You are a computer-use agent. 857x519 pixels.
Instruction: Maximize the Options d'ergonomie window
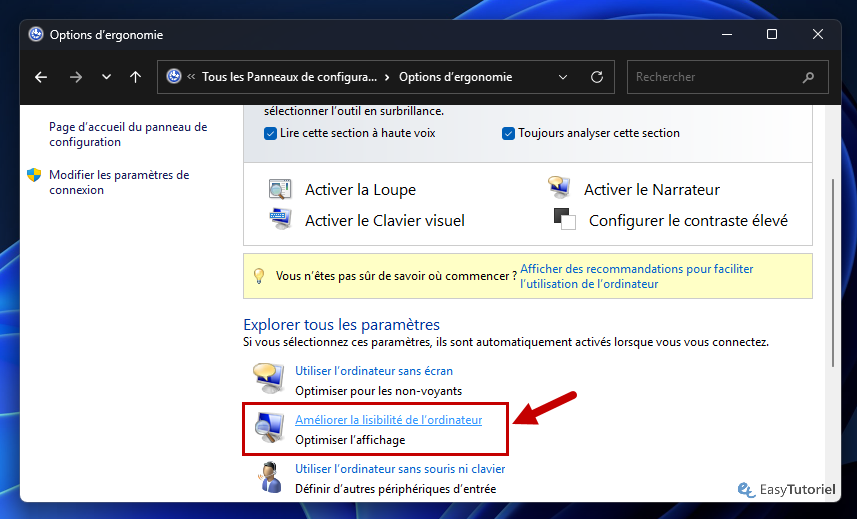[772, 34]
